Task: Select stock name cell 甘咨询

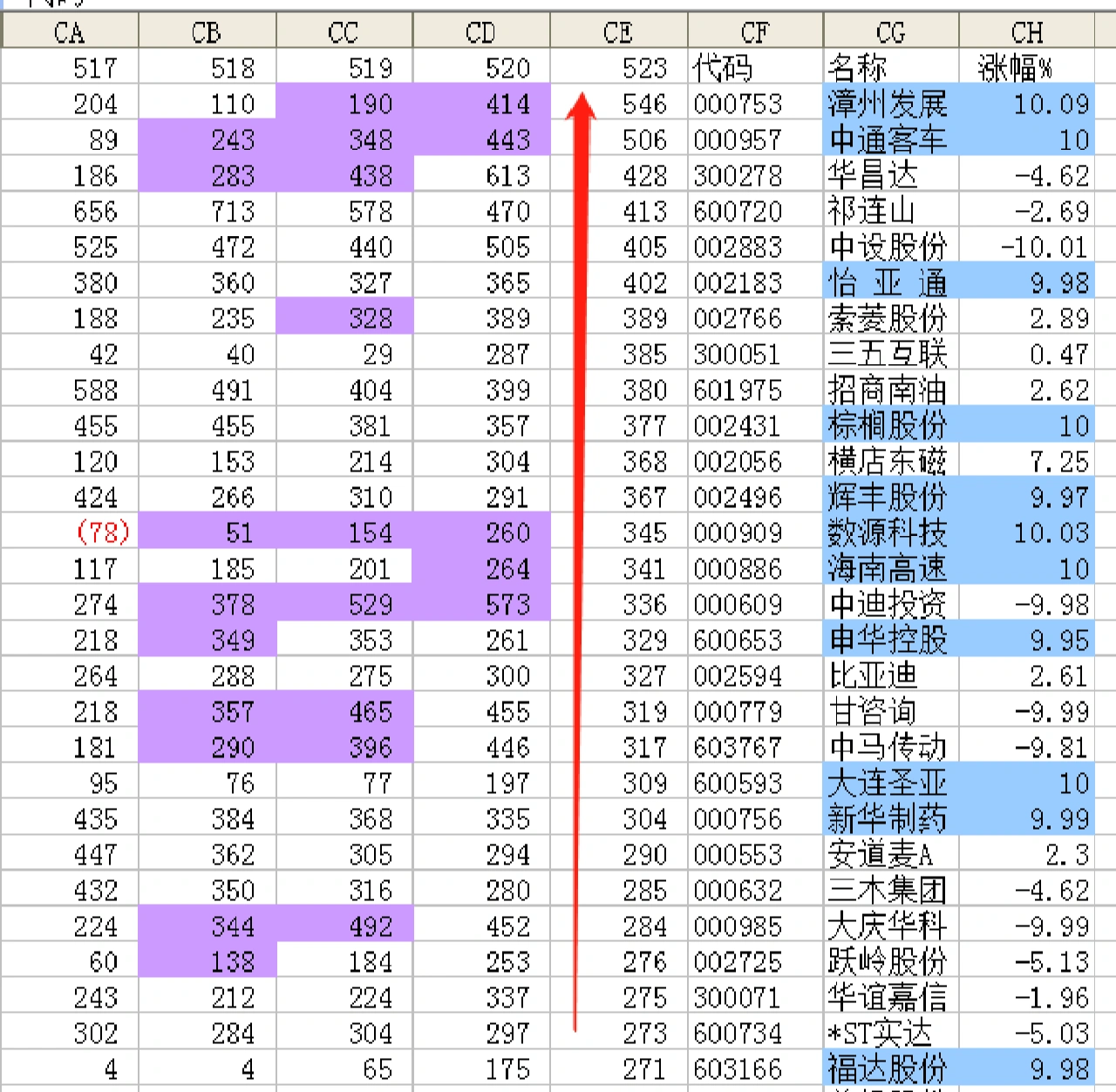Action: pyautogui.click(x=891, y=711)
